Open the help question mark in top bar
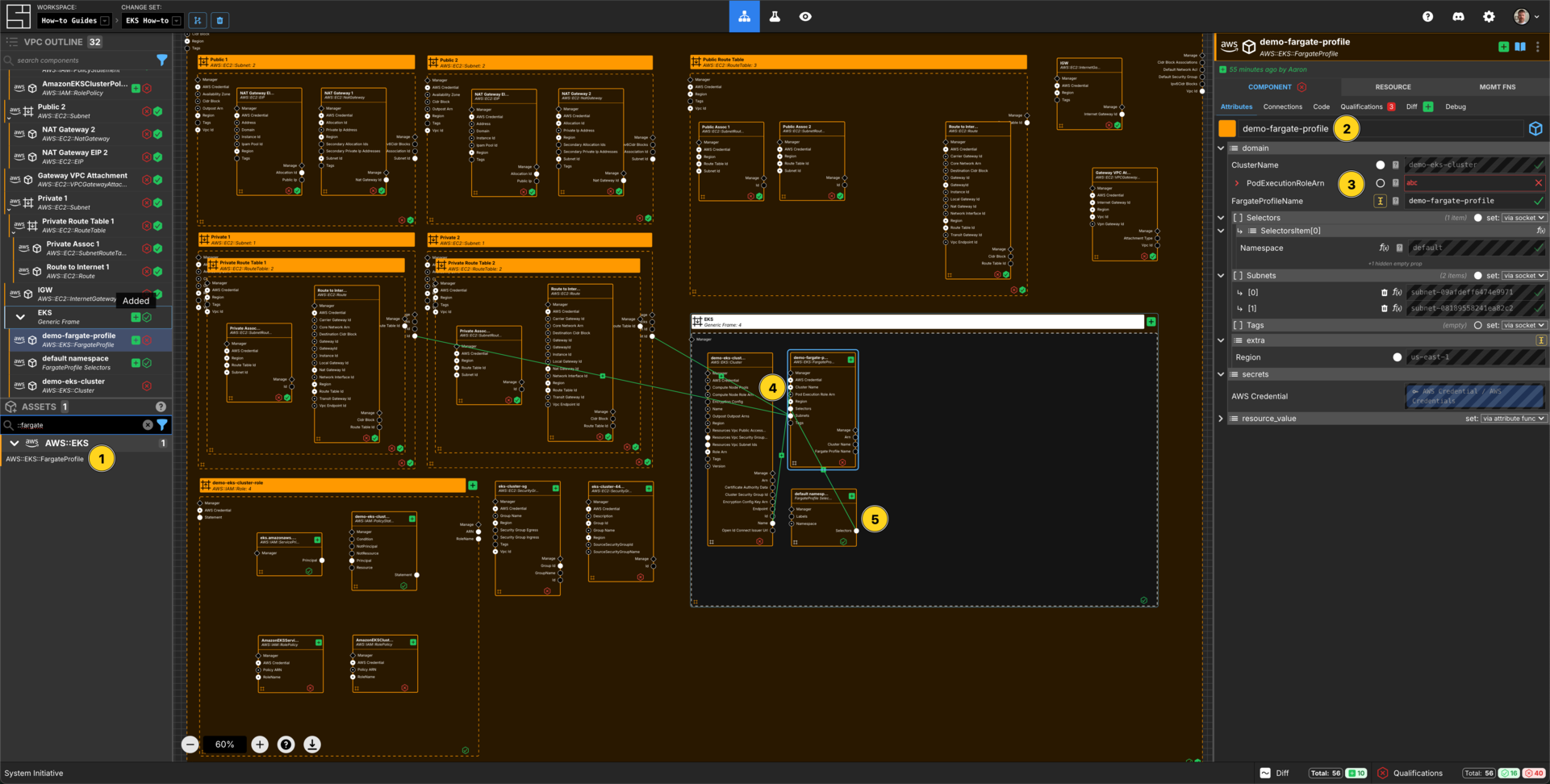This screenshot has width=1550, height=784. [1427, 16]
